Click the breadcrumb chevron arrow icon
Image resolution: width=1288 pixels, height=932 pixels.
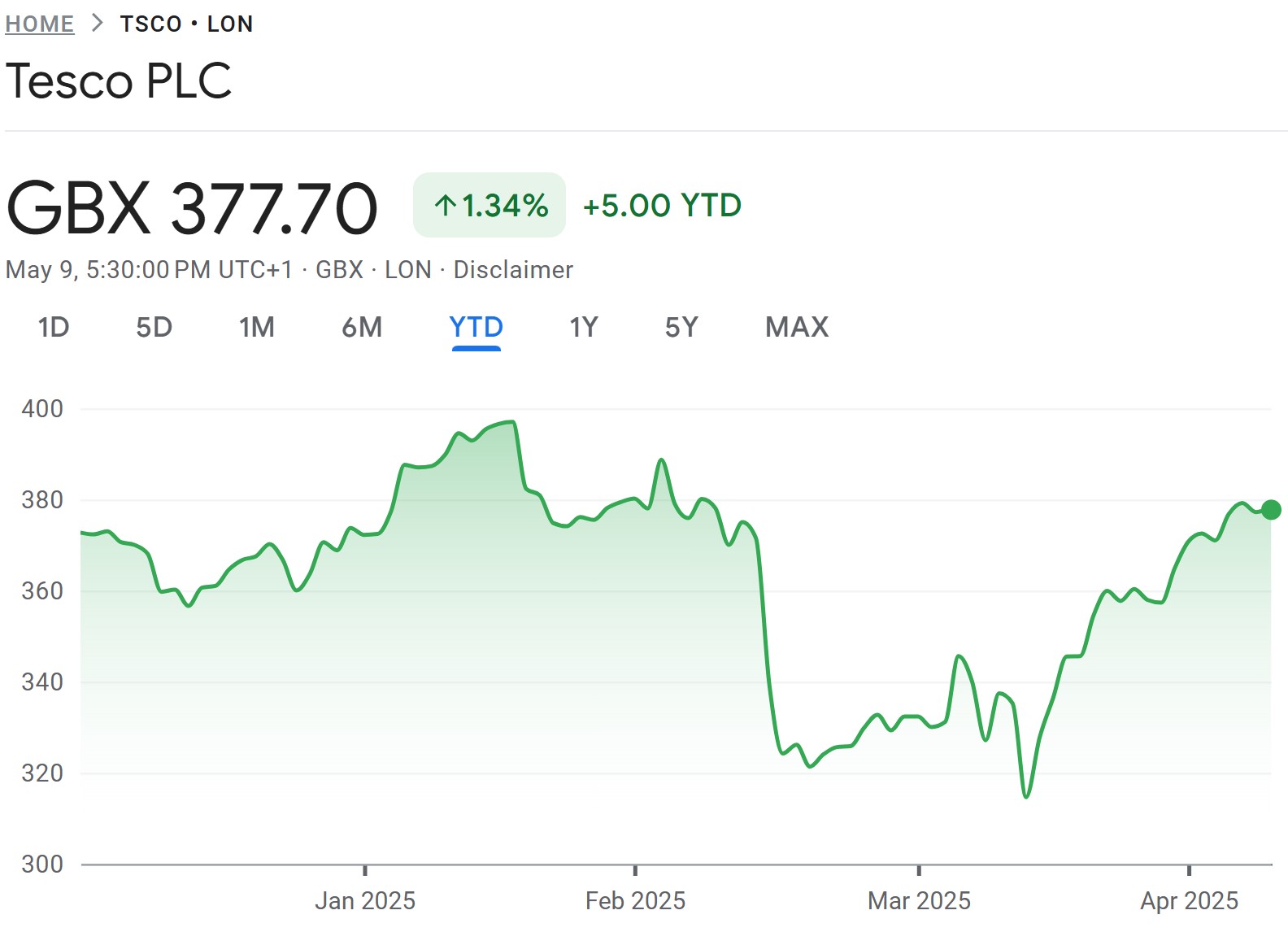click(x=98, y=24)
